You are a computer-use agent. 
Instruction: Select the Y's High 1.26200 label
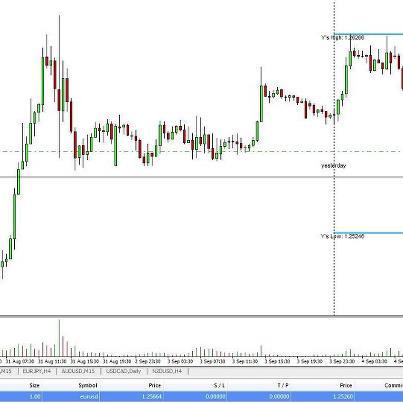343,38
